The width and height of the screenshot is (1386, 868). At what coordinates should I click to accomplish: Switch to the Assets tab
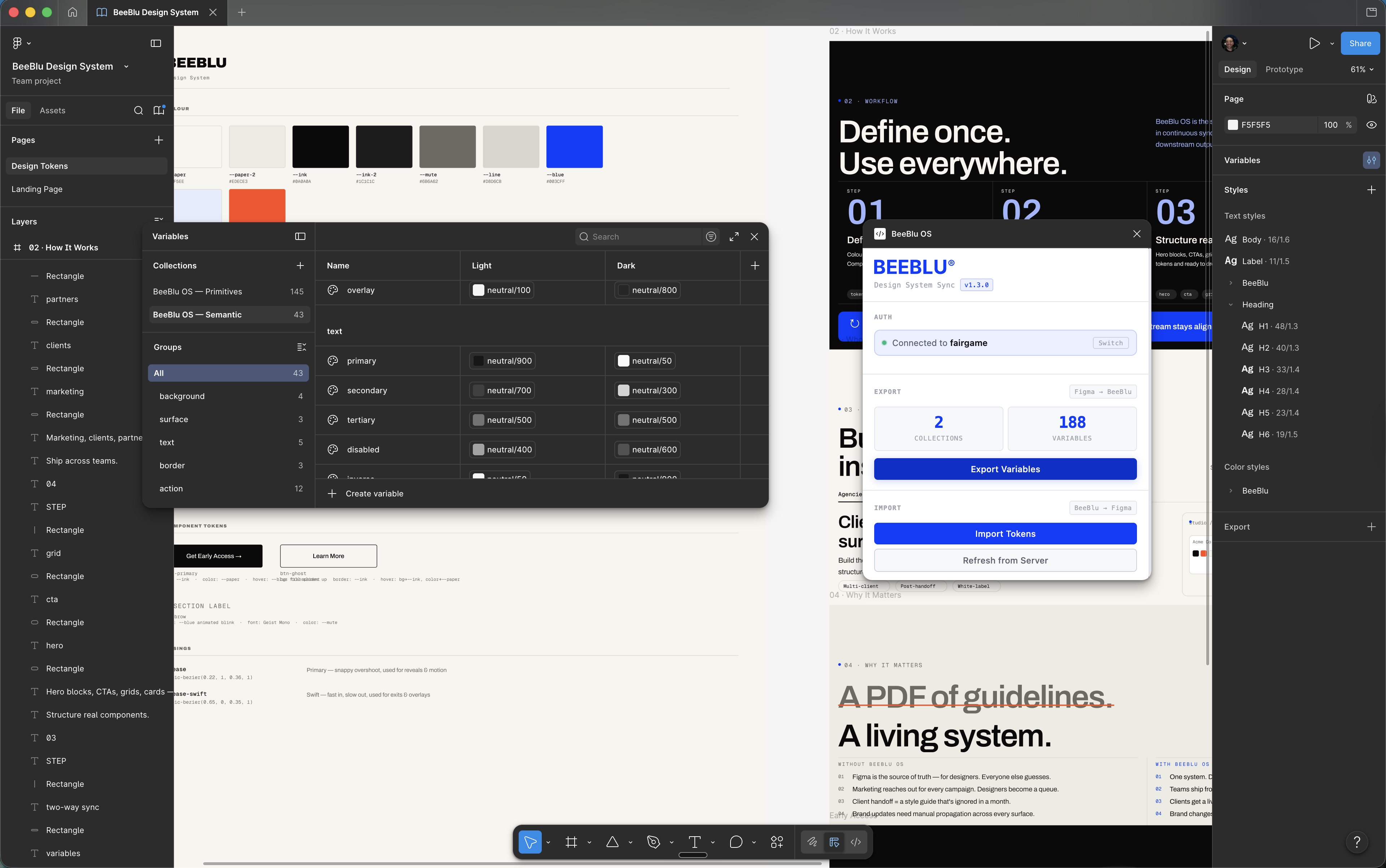52,110
